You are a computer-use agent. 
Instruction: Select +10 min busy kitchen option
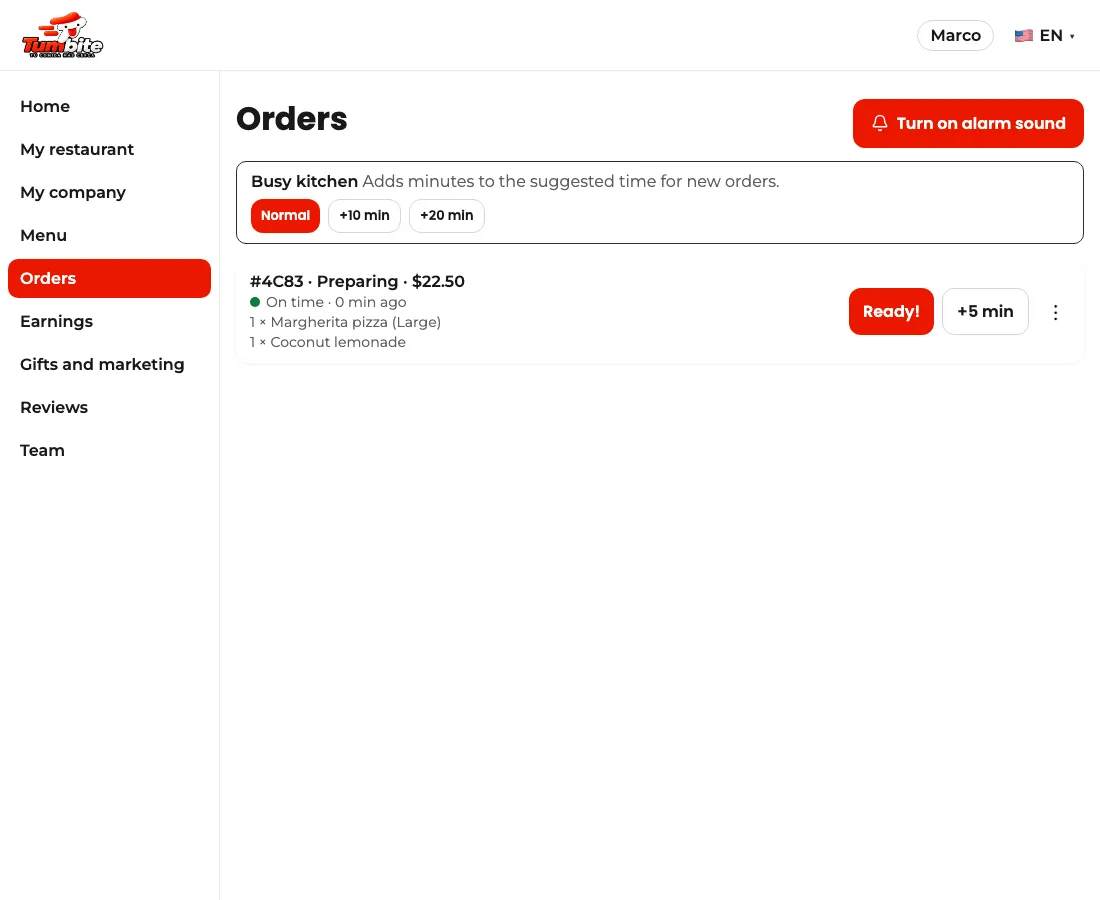[364, 215]
